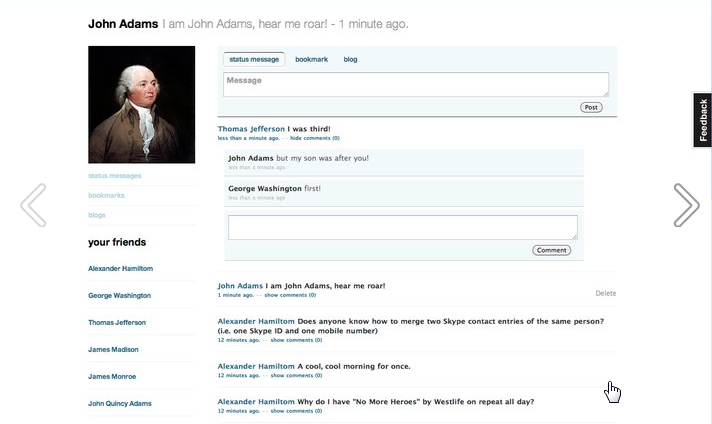
Task: Select the status message tab
Action: click(x=254, y=59)
